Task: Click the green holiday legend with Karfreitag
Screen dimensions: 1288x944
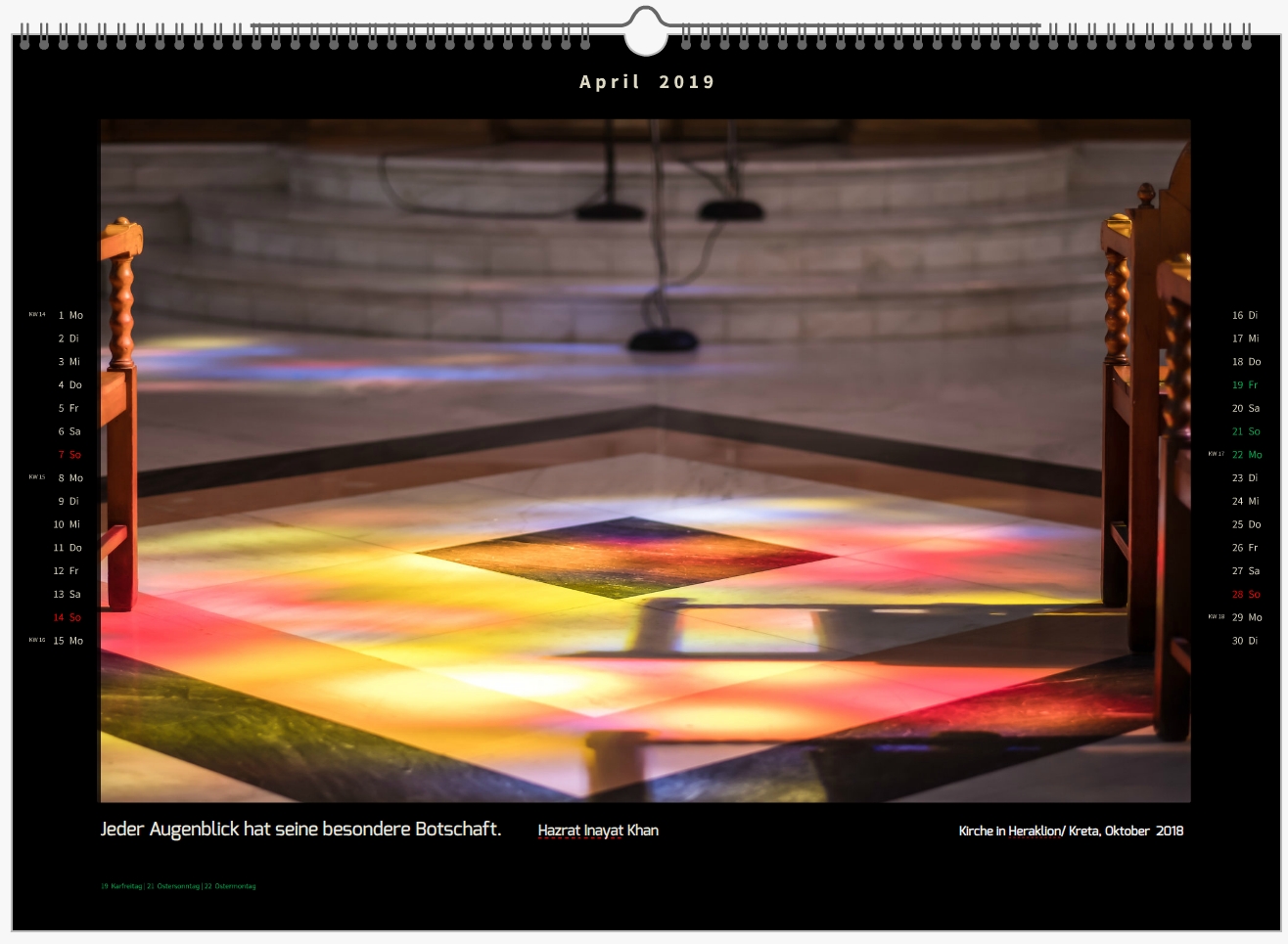Action: pyautogui.click(x=178, y=886)
